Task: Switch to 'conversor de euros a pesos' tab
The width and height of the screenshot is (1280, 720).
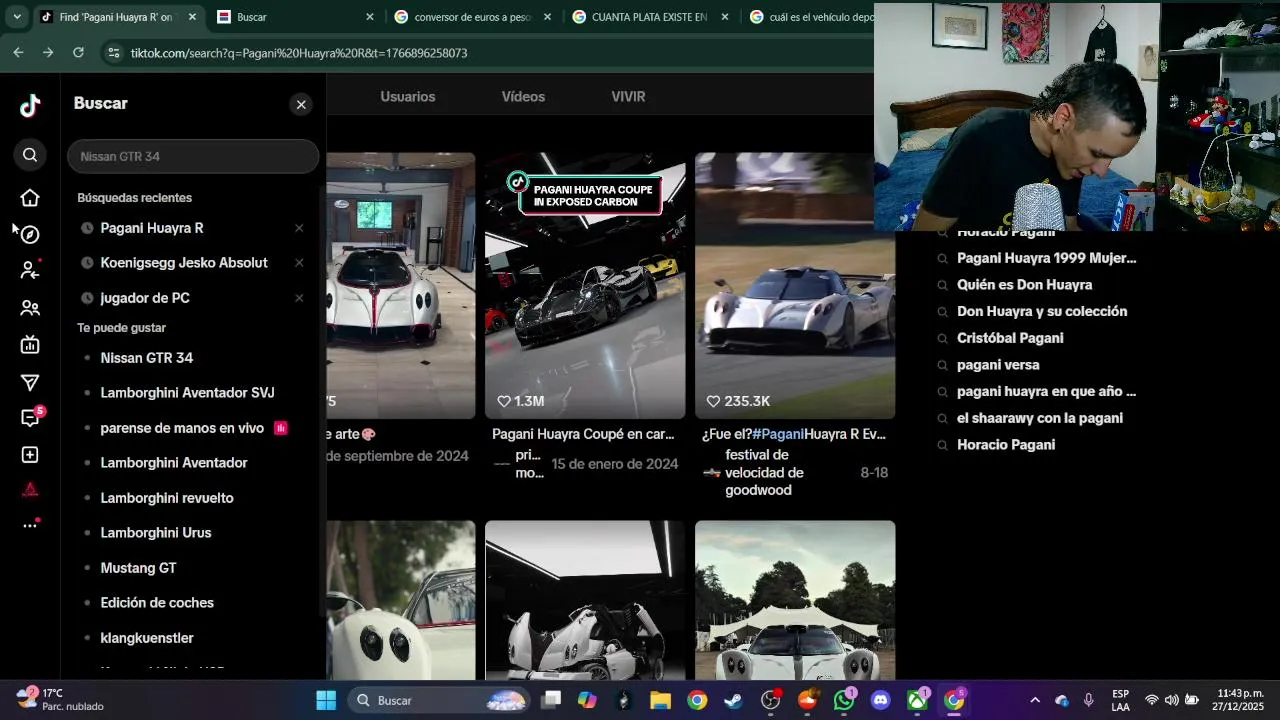Action: click(x=472, y=17)
